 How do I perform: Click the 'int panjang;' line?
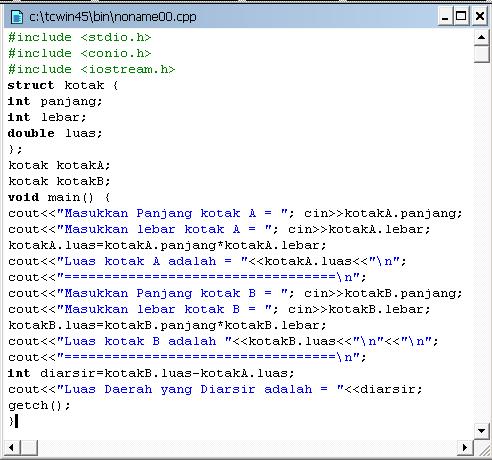pyautogui.click(x=55, y=101)
